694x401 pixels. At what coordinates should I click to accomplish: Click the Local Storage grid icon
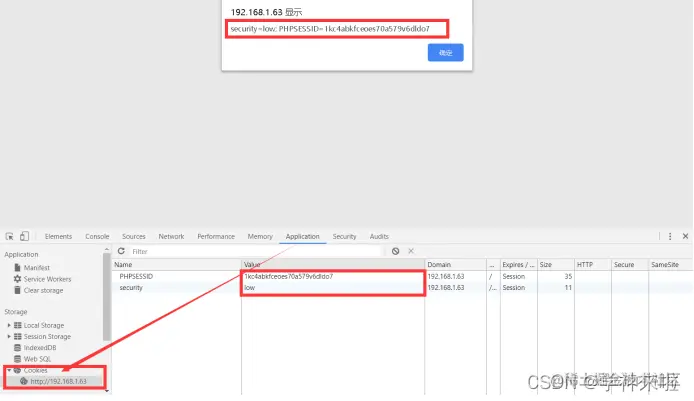tap(18, 325)
